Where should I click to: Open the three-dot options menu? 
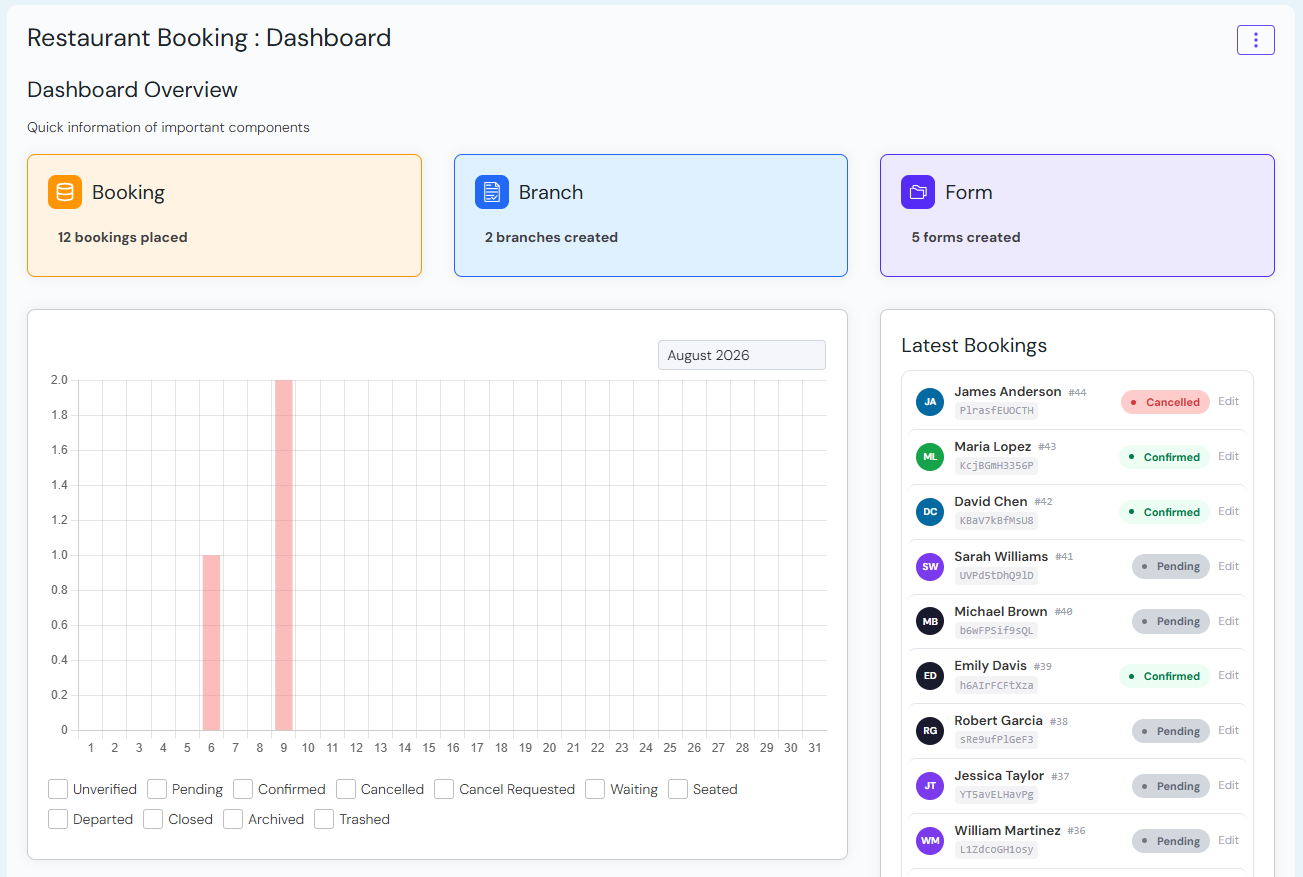(x=1255, y=40)
